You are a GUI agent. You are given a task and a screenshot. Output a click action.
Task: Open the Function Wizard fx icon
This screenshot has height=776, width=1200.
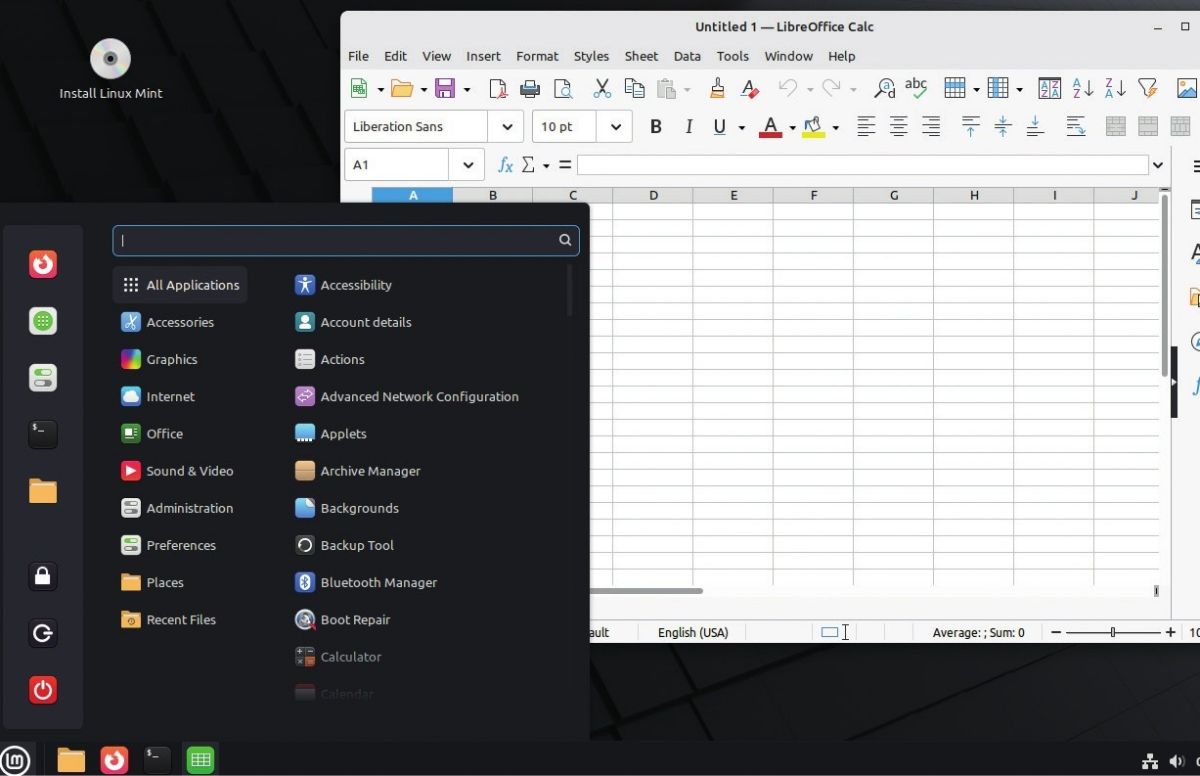coord(506,165)
